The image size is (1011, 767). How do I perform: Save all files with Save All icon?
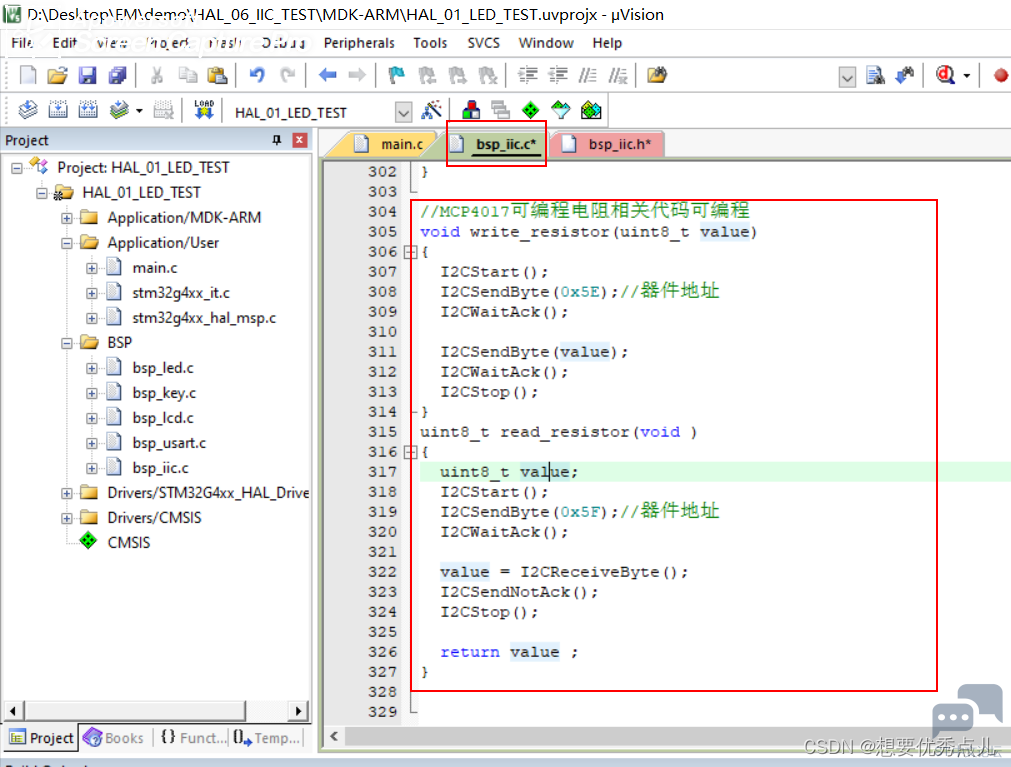[x=117, y=75]
